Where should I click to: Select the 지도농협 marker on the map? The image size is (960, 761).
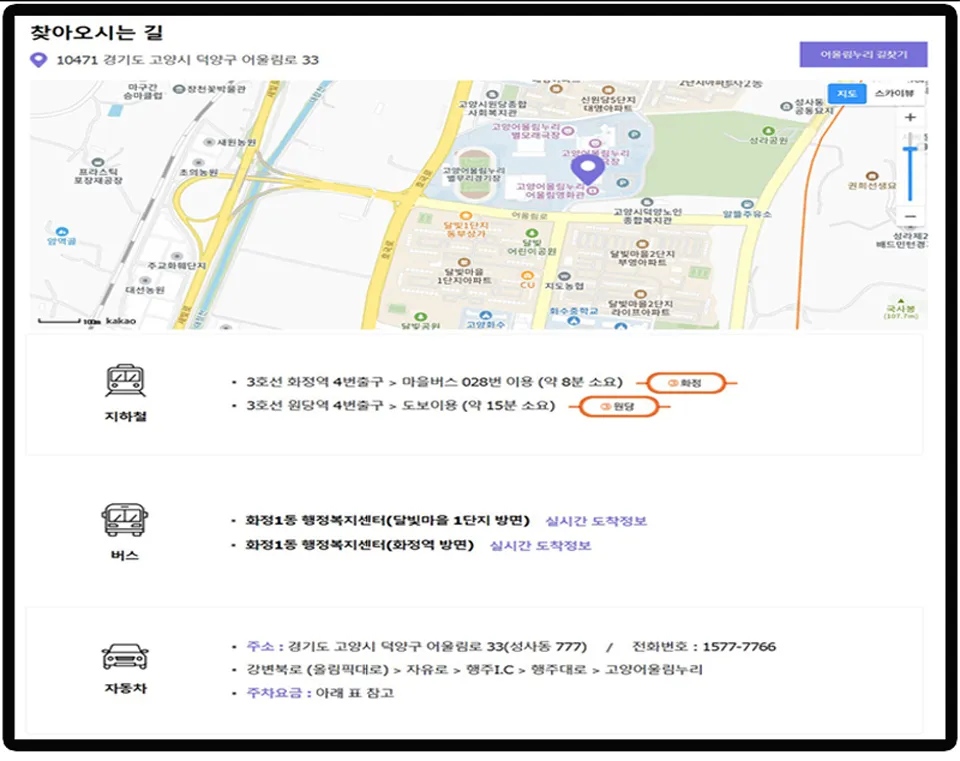click(564, 277)
